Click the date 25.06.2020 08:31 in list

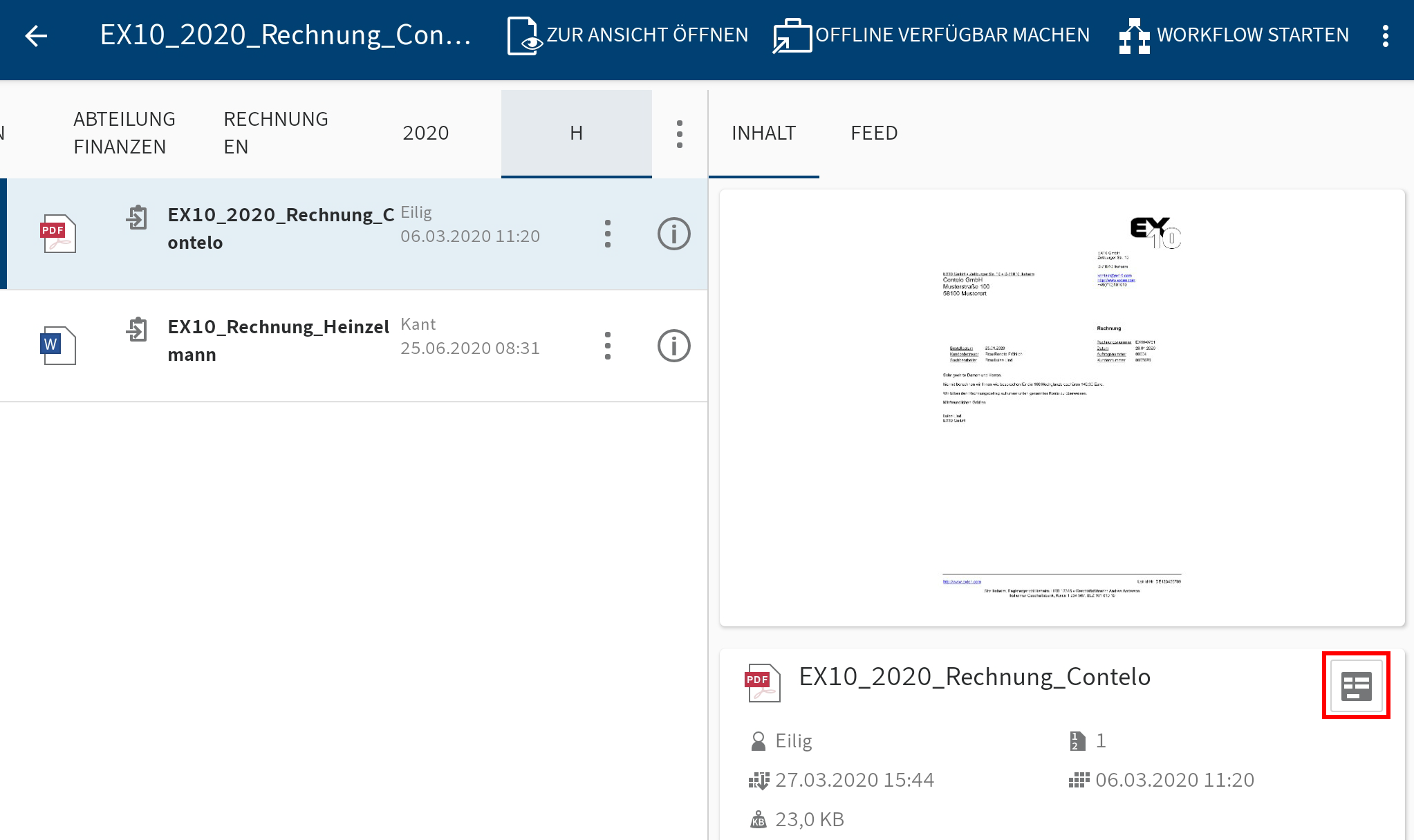[x=470, y=348]
